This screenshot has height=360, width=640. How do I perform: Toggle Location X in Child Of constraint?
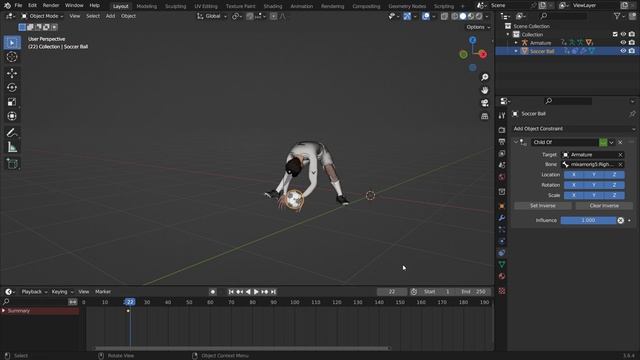tap(573, 175)
